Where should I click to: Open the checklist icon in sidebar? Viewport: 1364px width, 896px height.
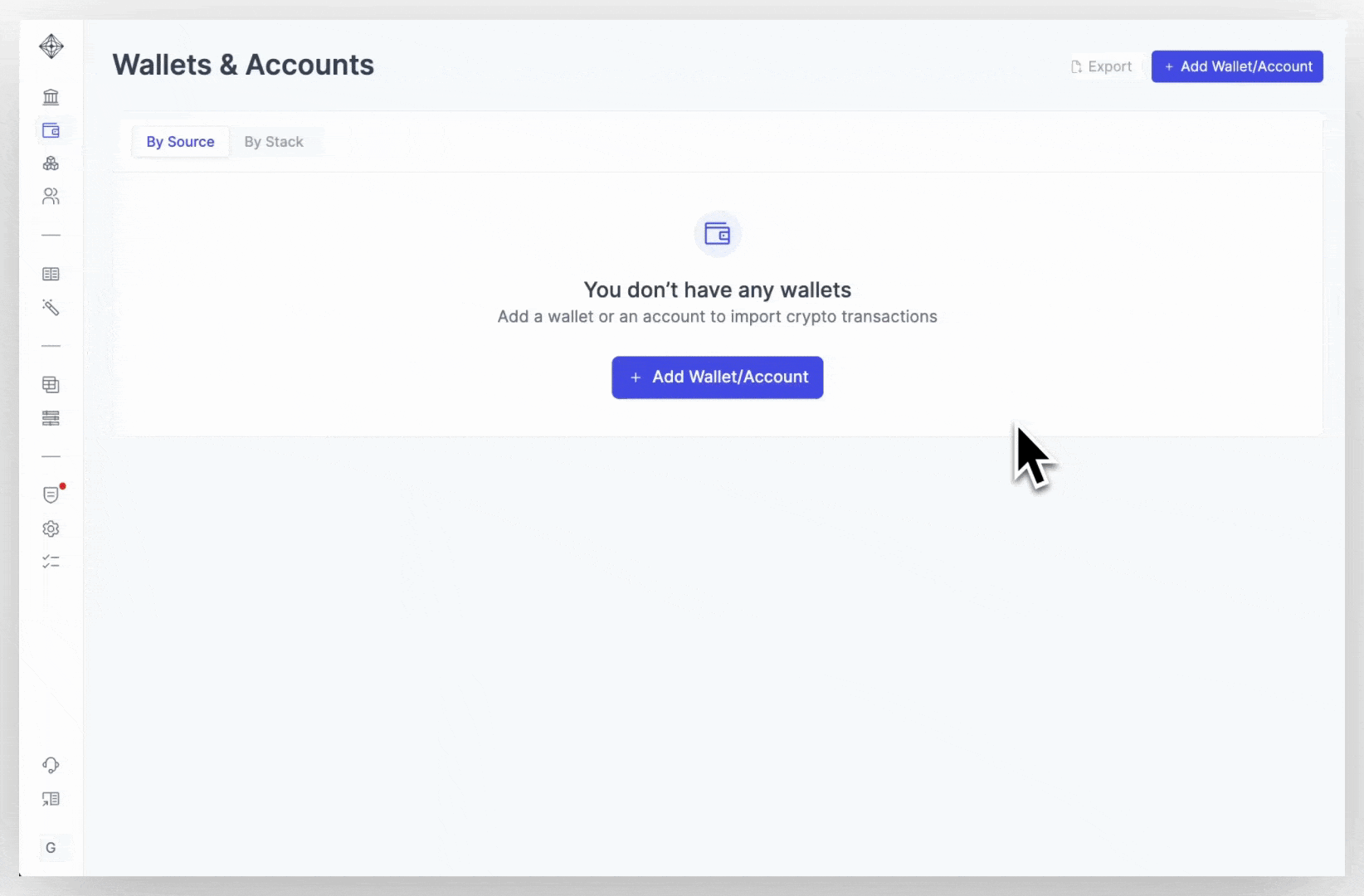pos(51,562)
